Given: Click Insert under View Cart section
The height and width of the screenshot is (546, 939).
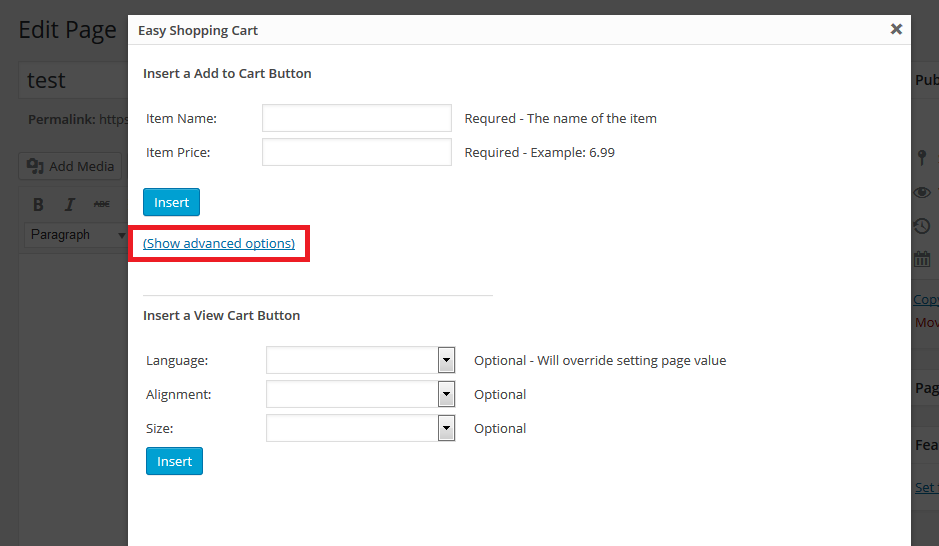Looking at the screenshot, I should click(x=174, y=461).
